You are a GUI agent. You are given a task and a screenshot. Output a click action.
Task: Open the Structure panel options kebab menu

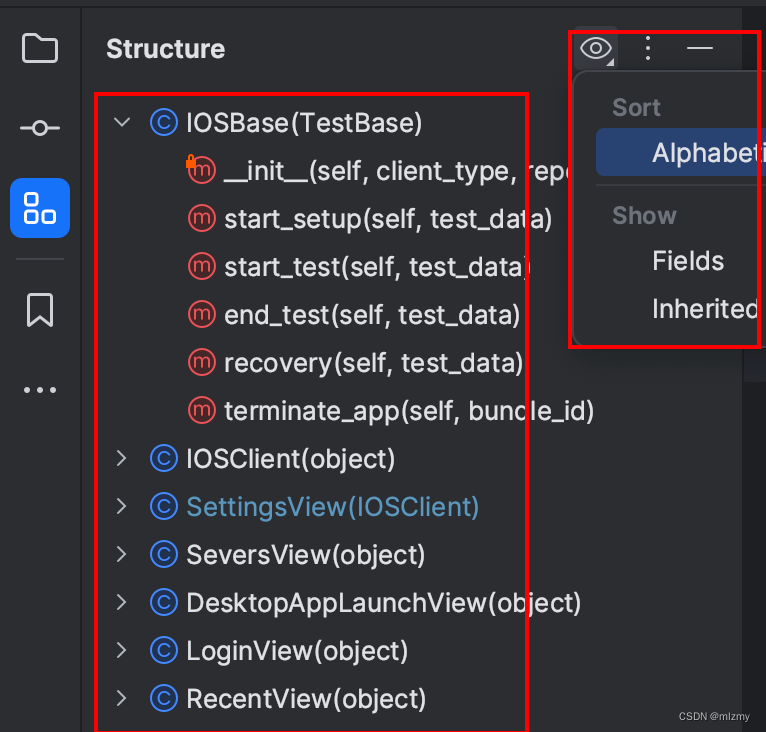648,48
